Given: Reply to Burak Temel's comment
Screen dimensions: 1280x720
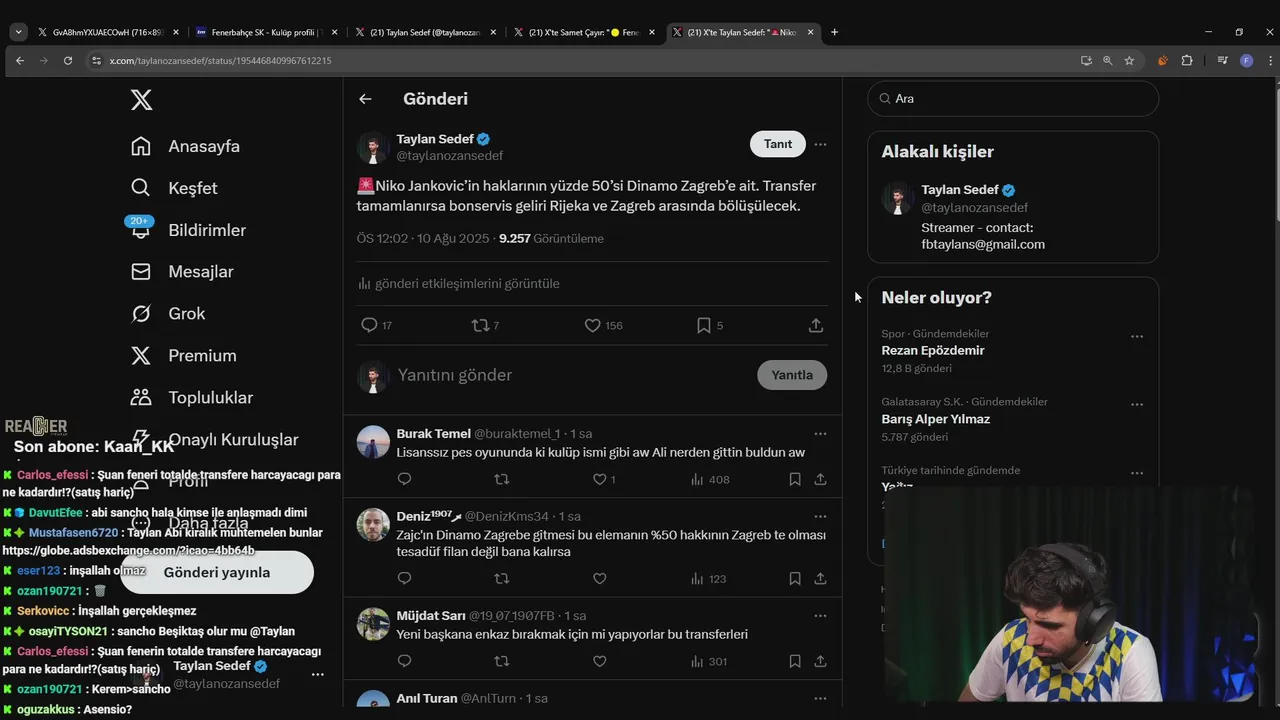Looking at the screenshot, I should [404, 479].
